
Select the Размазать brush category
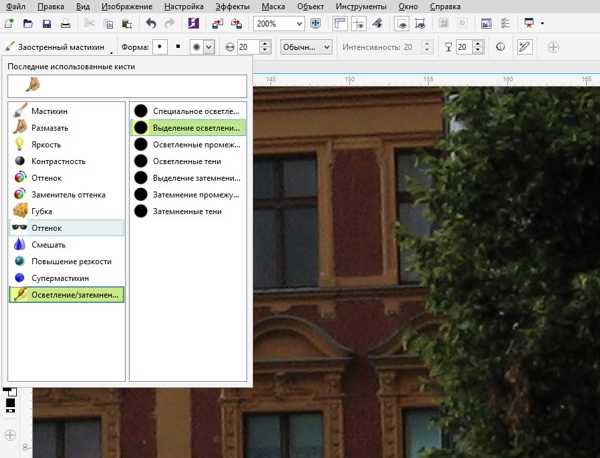(67, 128)
